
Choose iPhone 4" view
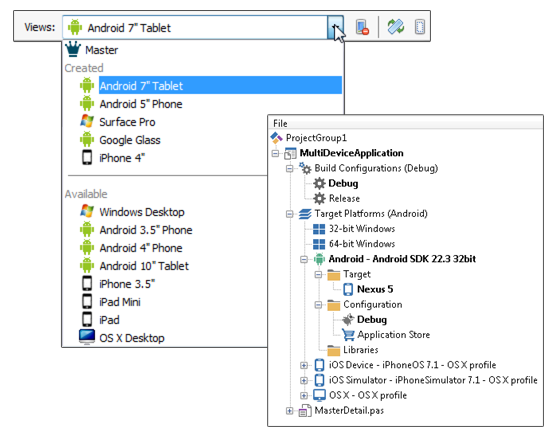point(122,158)
